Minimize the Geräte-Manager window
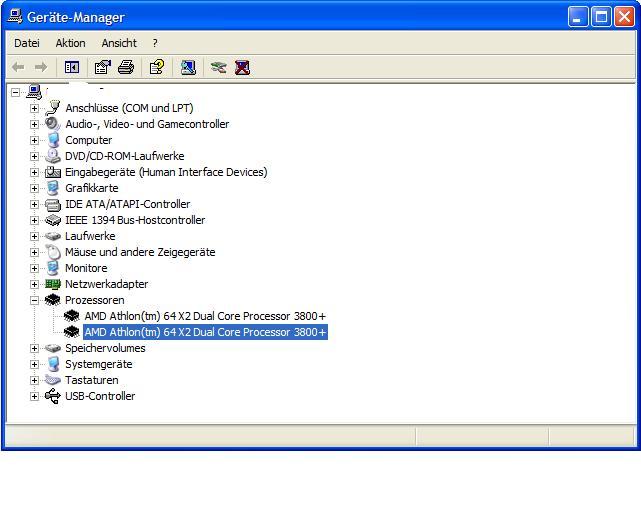Image resolution: width=641 pixels, height=512 pixels. coord(578,17)
